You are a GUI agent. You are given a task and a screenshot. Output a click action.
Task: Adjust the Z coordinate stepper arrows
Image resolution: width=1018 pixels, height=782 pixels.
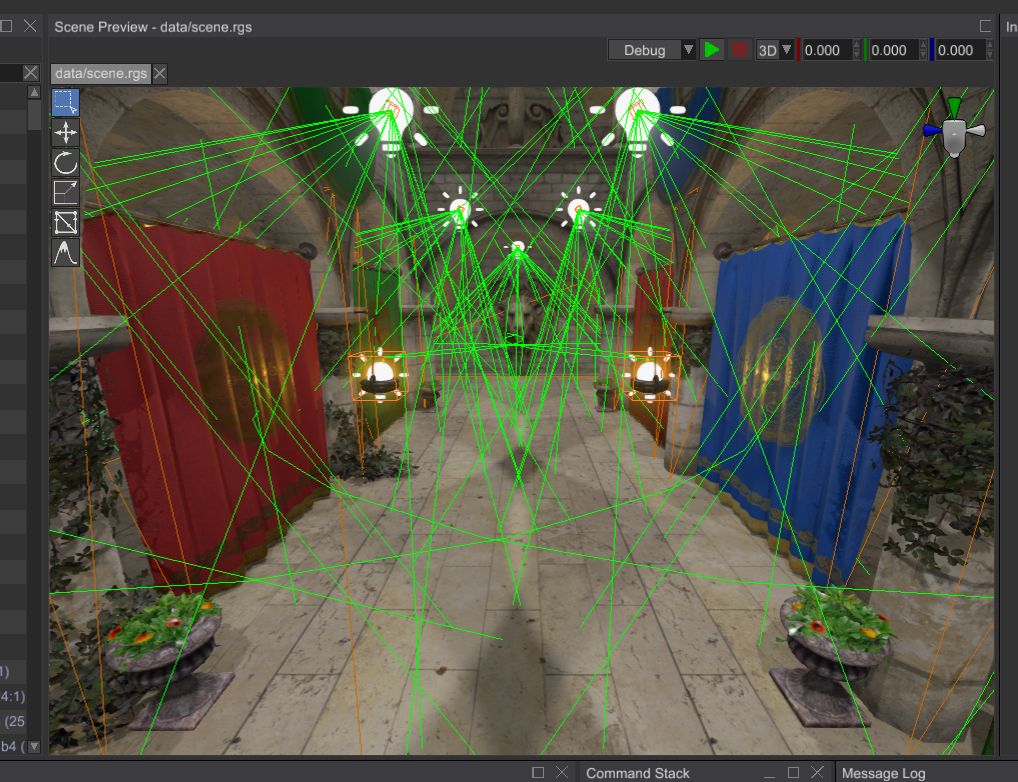point(989,50)
